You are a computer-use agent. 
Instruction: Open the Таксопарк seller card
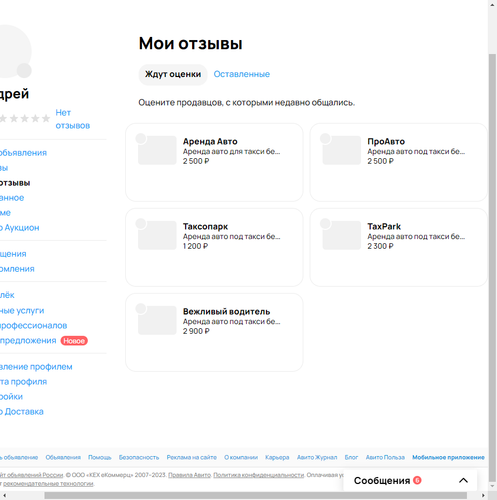[x=214, y=247]
